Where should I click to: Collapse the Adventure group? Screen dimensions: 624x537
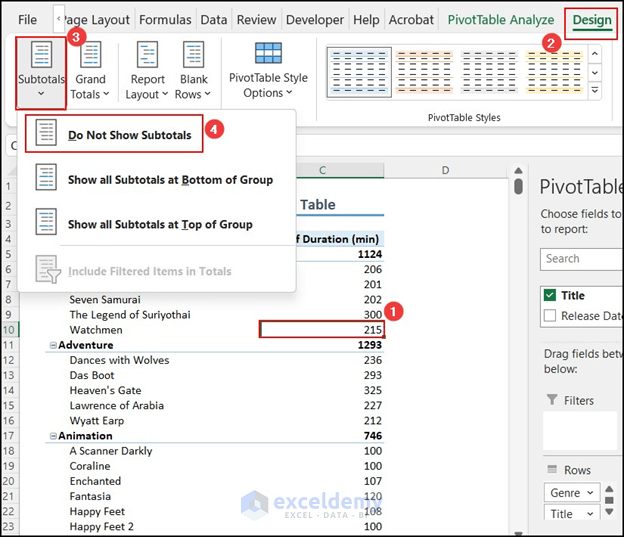[52, 345]
